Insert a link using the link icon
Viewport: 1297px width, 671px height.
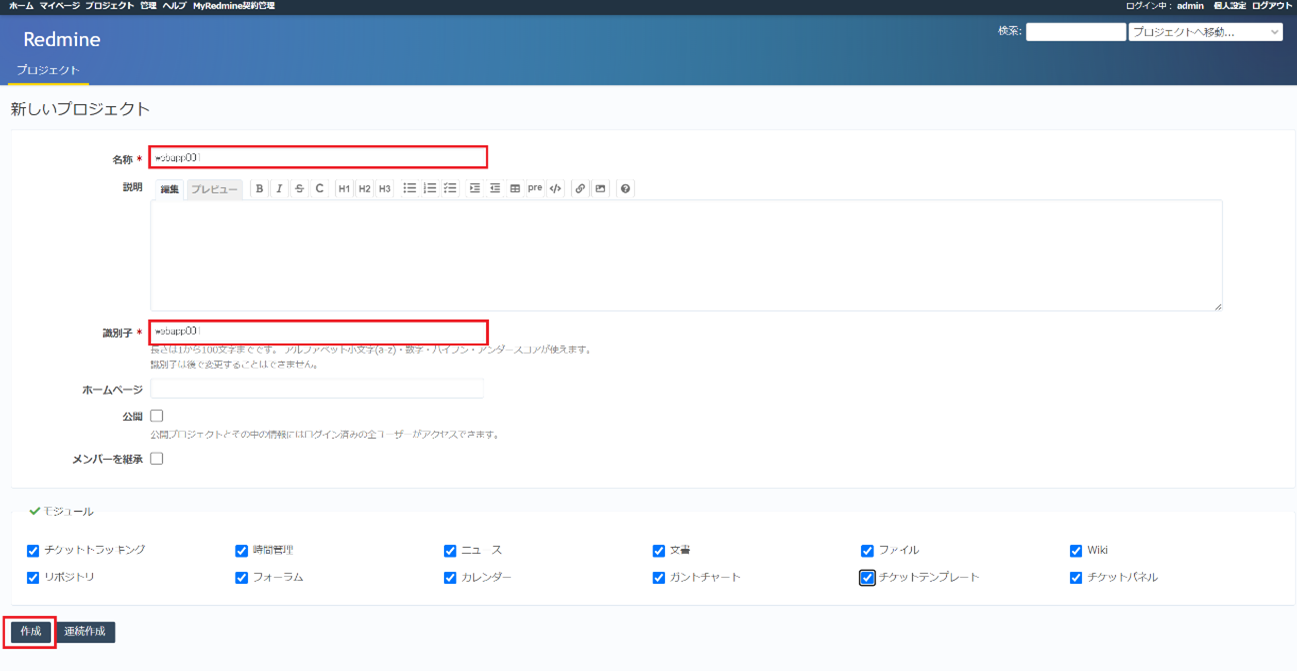coord(580,187)
